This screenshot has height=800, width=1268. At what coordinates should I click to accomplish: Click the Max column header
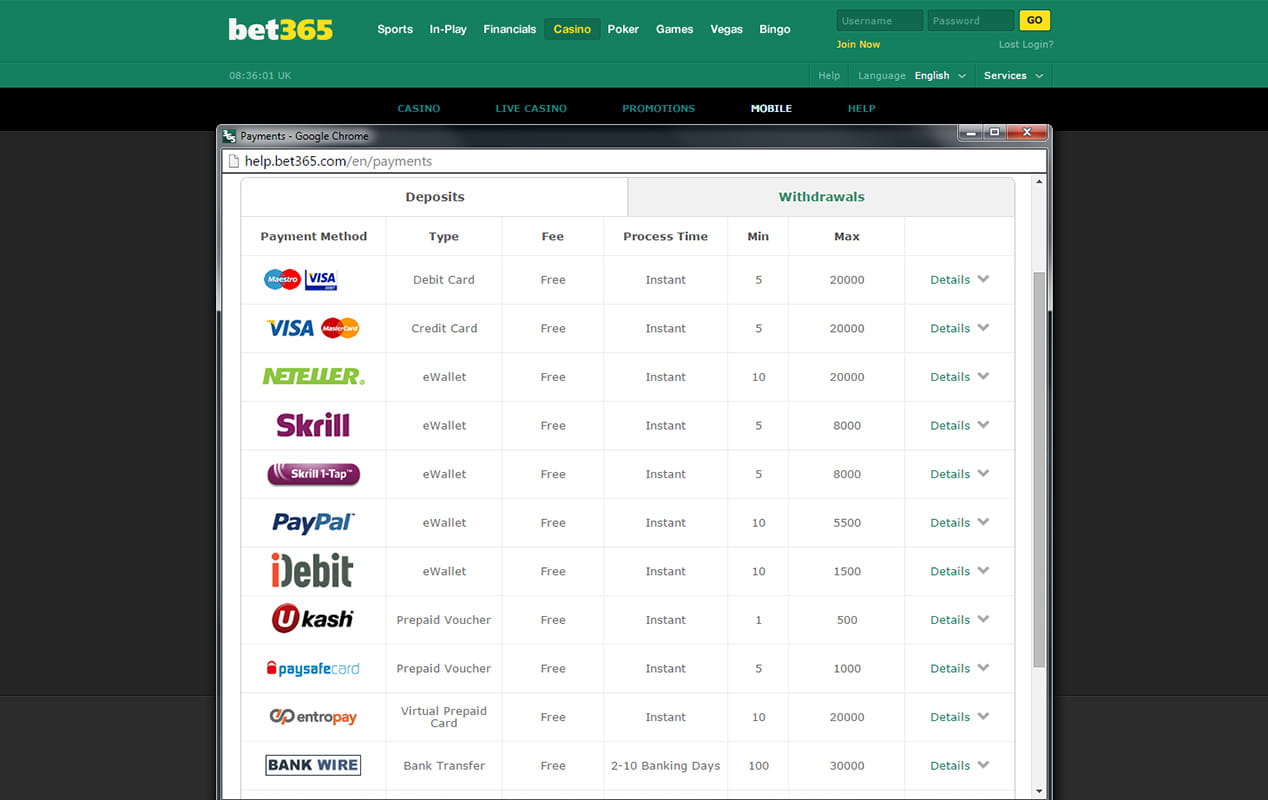[847, 237]
